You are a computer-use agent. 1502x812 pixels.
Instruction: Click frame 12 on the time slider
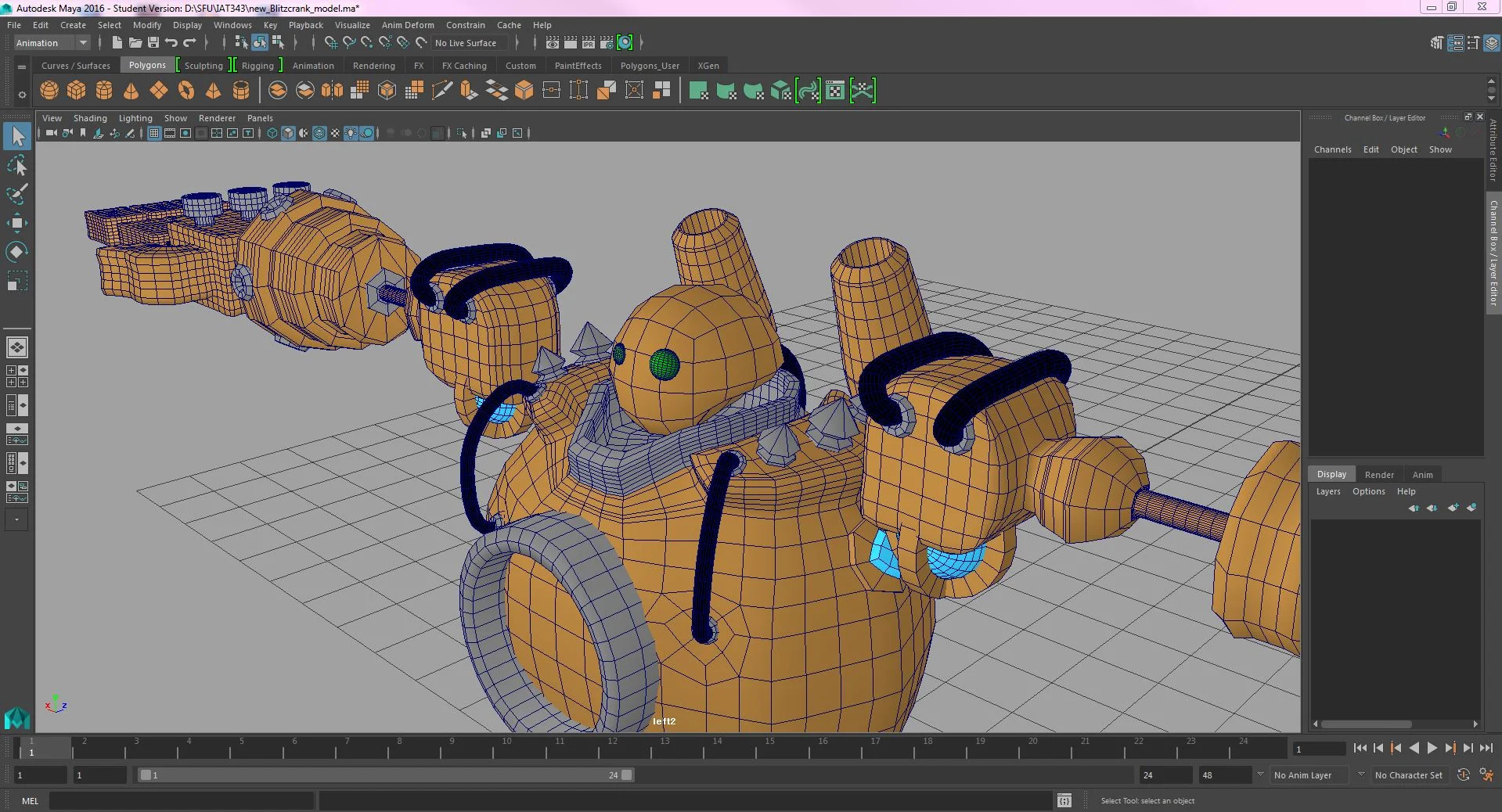(612, 749)
